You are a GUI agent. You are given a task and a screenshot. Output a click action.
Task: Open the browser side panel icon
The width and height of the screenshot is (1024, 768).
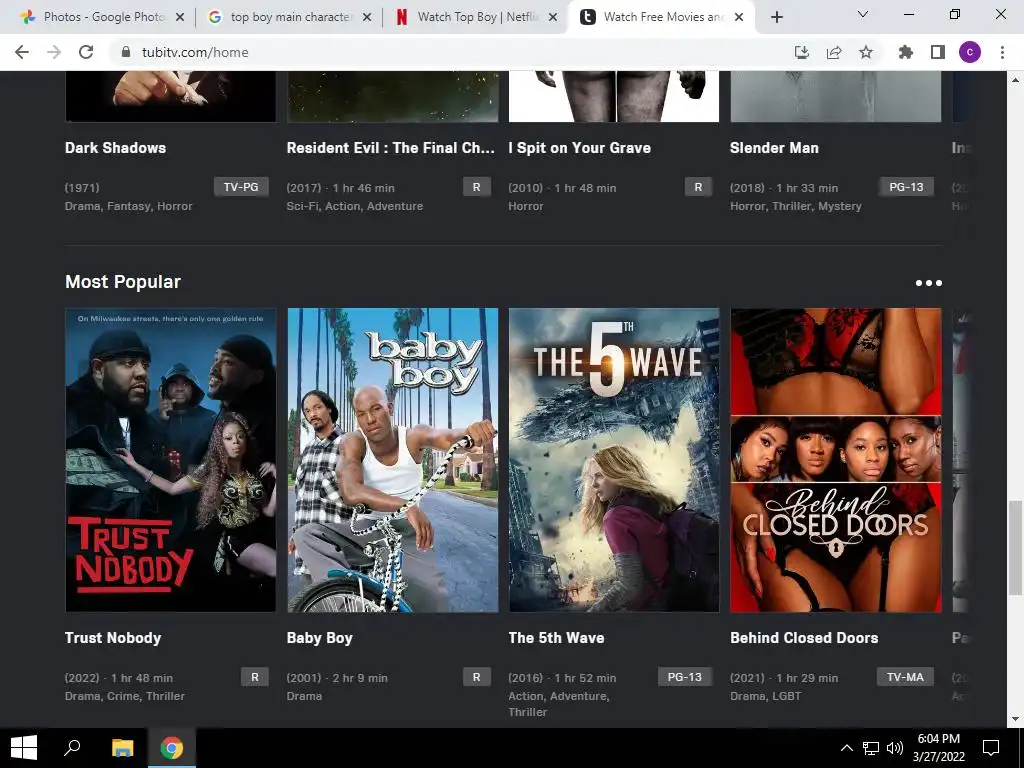click(x=938, y=52)
